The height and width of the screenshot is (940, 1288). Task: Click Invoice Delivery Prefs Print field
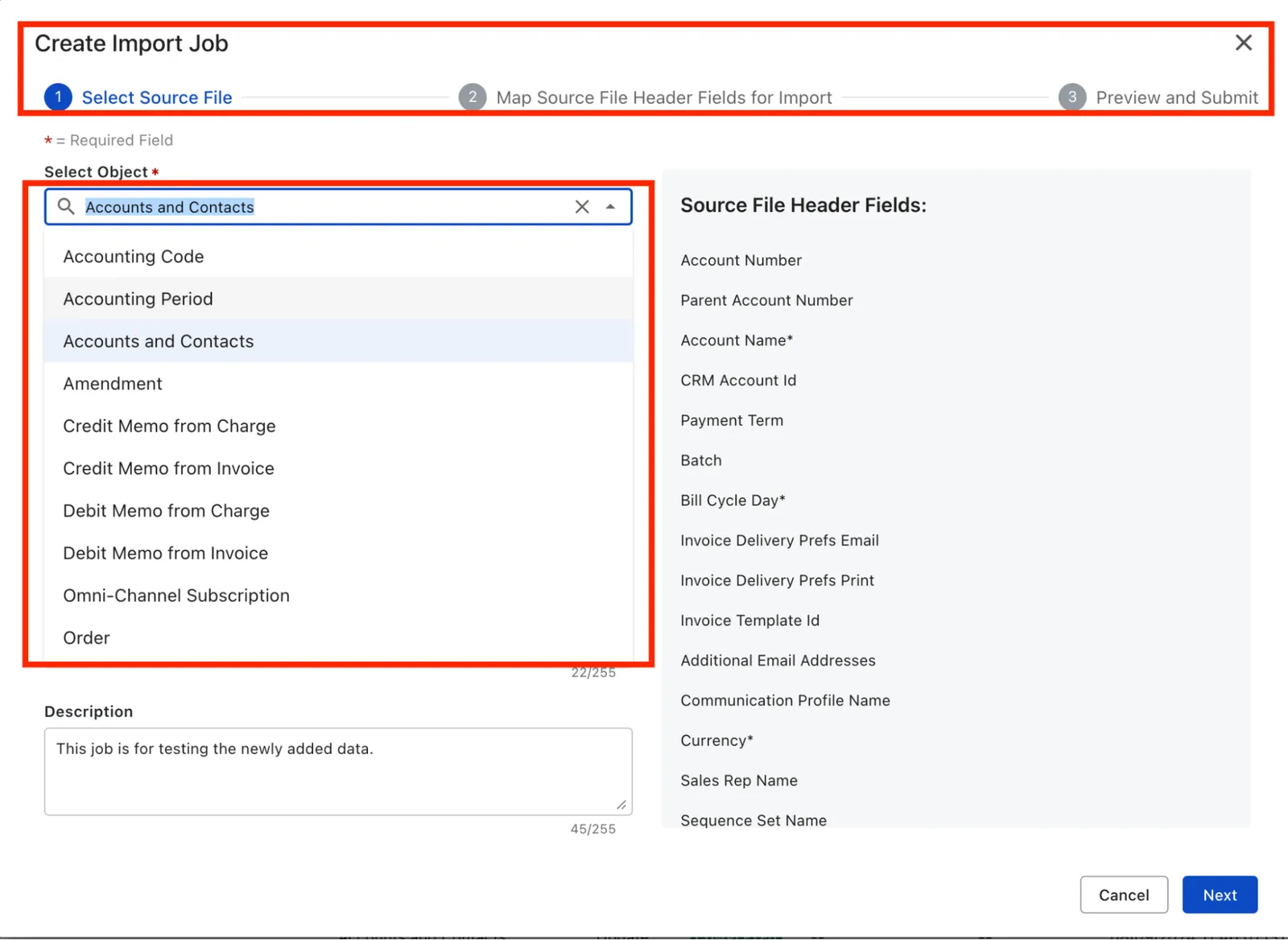[777, 580]
